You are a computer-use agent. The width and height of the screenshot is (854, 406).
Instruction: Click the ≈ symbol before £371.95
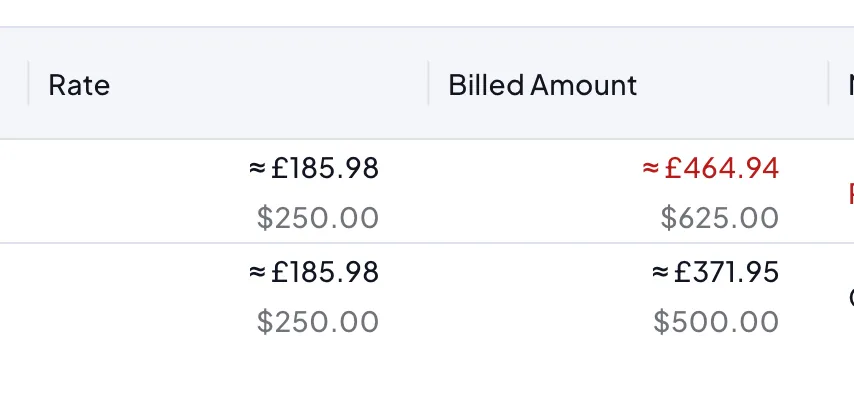click(660, 272)
